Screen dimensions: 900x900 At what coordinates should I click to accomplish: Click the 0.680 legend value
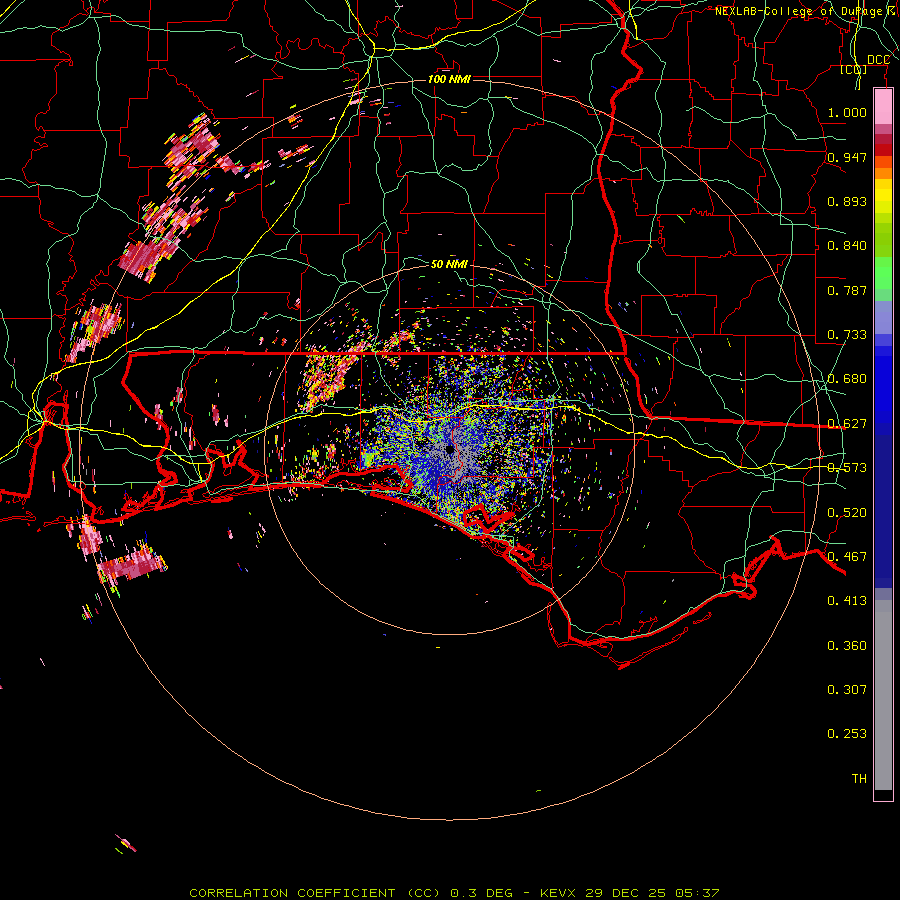pyautogui.click(x=847, y=379)
